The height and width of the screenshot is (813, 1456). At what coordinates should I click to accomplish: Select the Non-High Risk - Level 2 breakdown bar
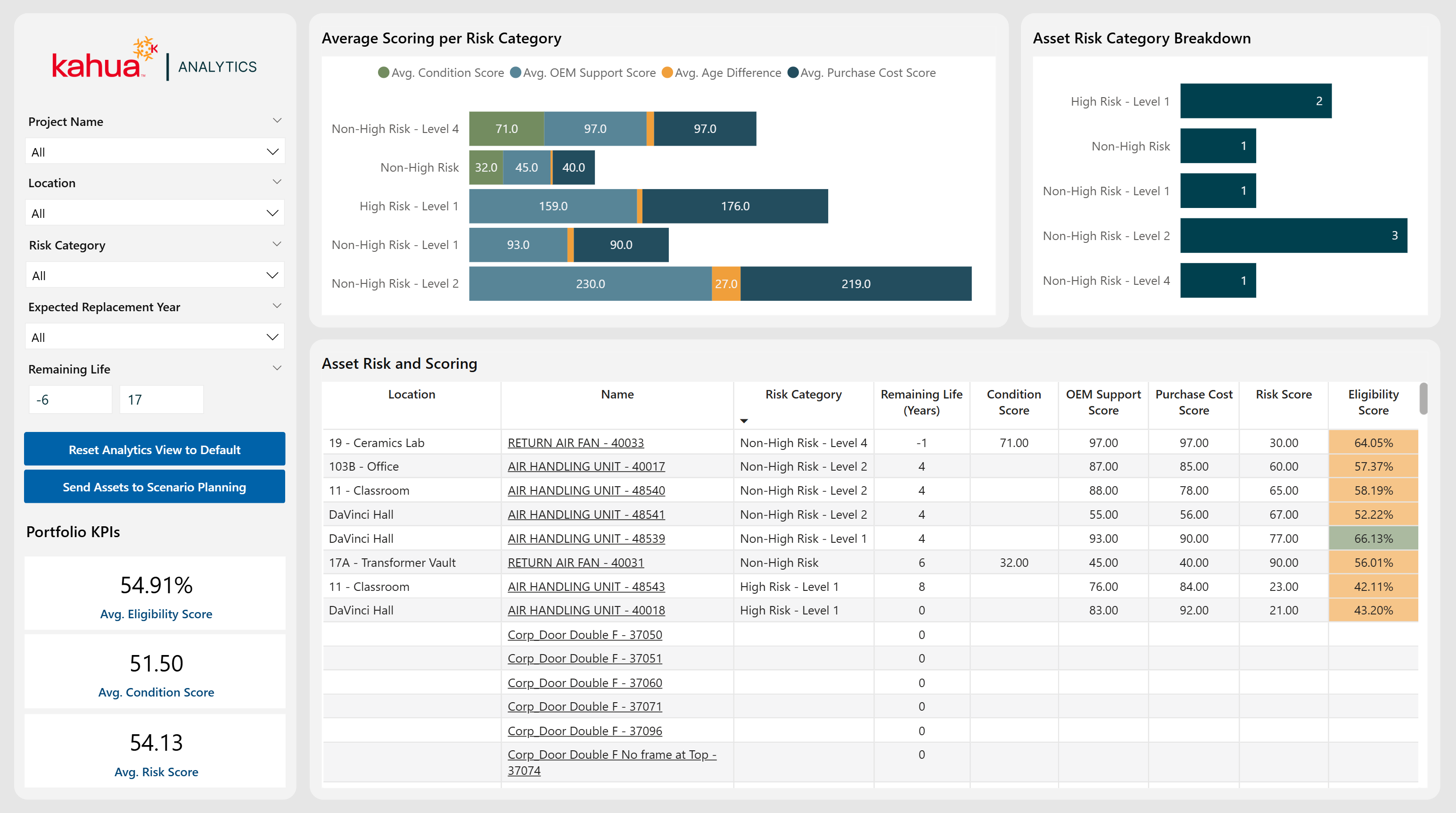tap(1293, 235)
